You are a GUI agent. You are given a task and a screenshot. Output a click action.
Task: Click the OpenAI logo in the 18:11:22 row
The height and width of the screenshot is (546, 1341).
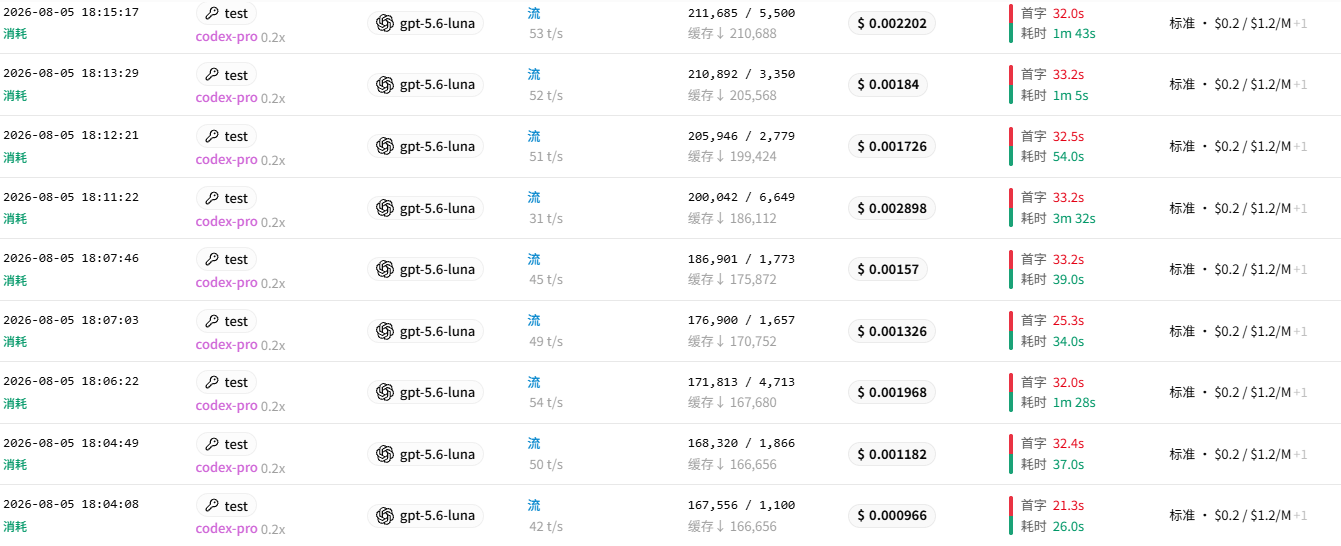tap(385, 208)
